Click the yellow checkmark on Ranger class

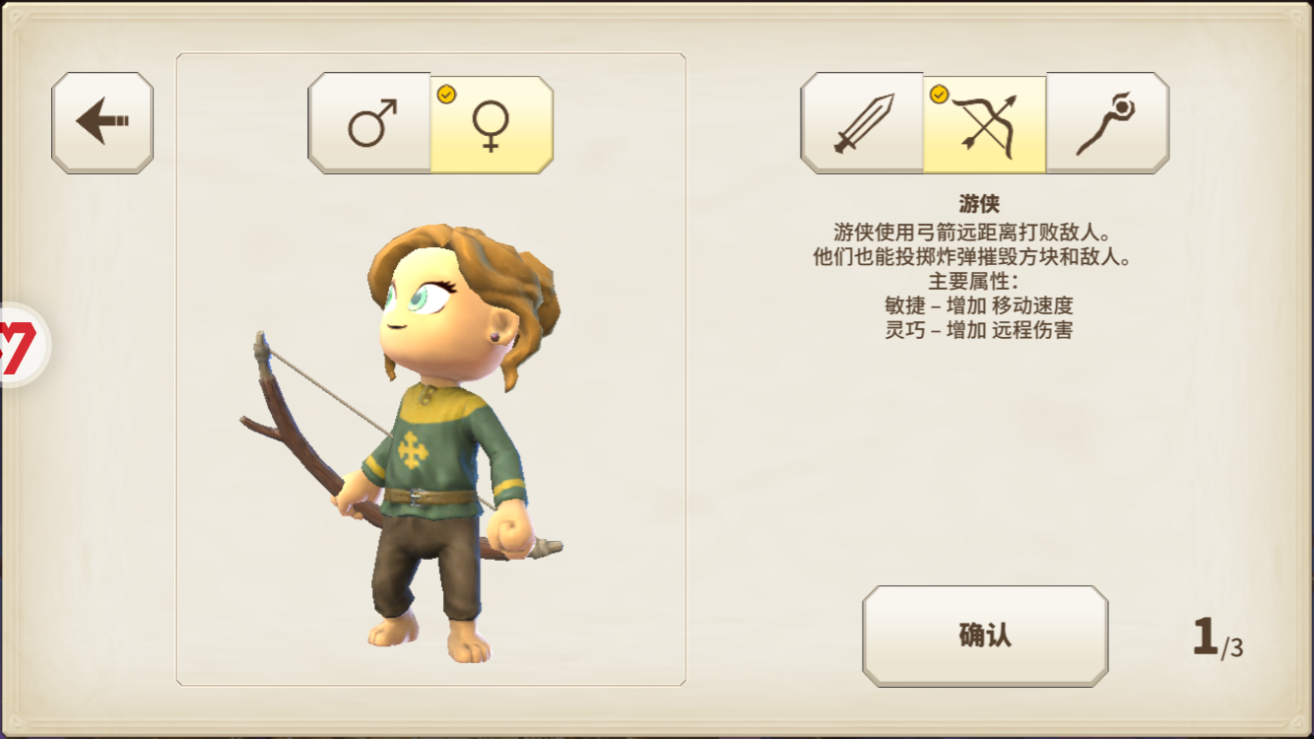tap(938, 94)
